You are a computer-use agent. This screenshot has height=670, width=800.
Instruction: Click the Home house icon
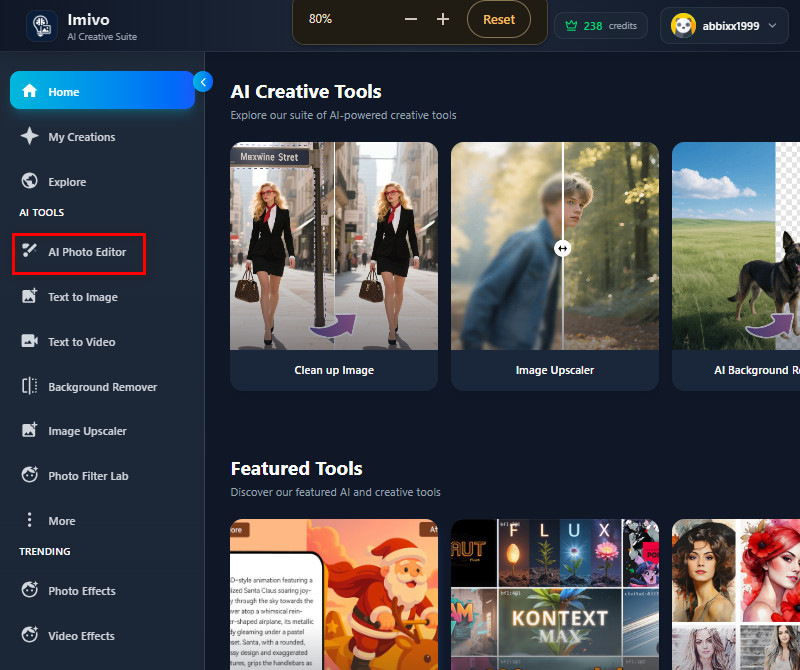point(30,91)
